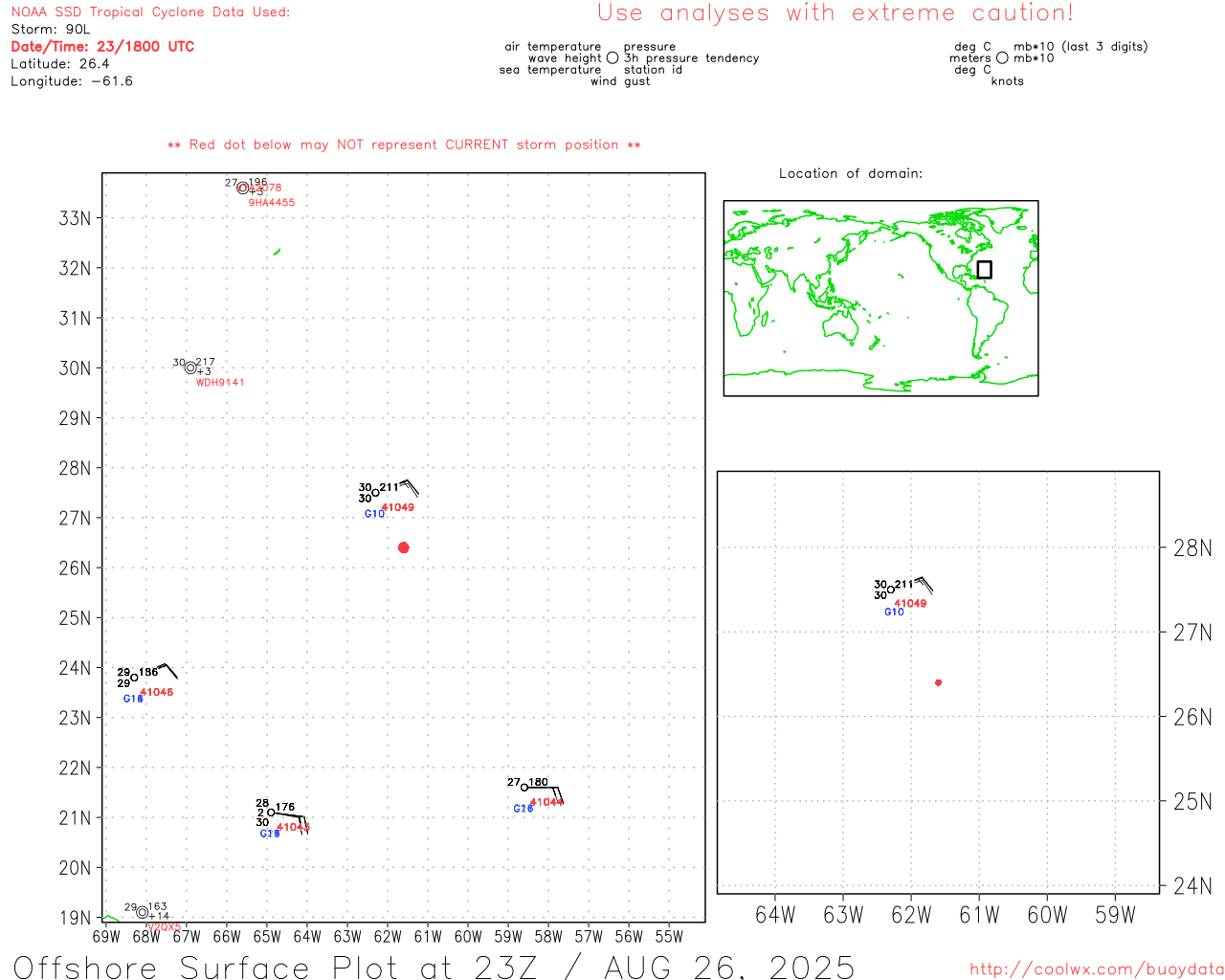Click 'sea temperature' legend label
Screen dimensions: 1225x980
coord(550,70)
